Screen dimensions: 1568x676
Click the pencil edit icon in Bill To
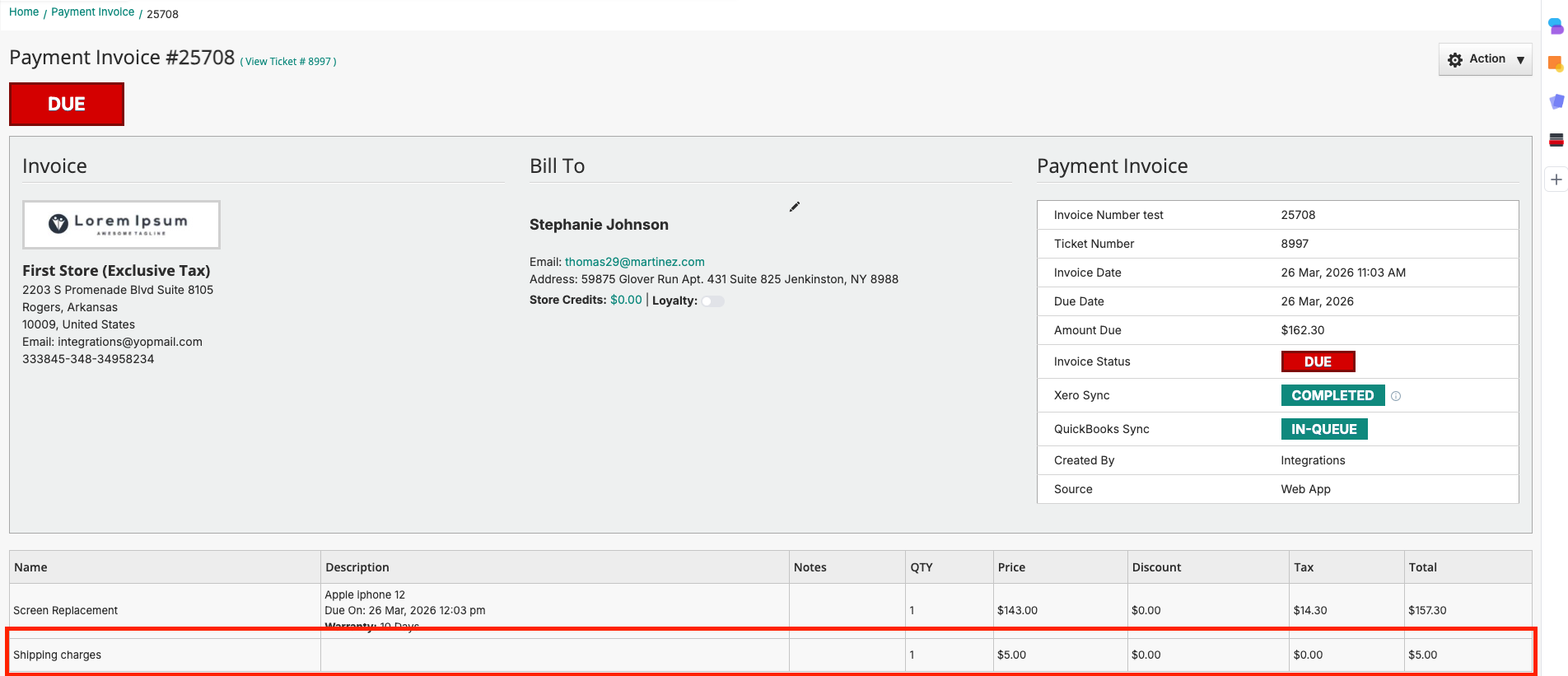794,207
